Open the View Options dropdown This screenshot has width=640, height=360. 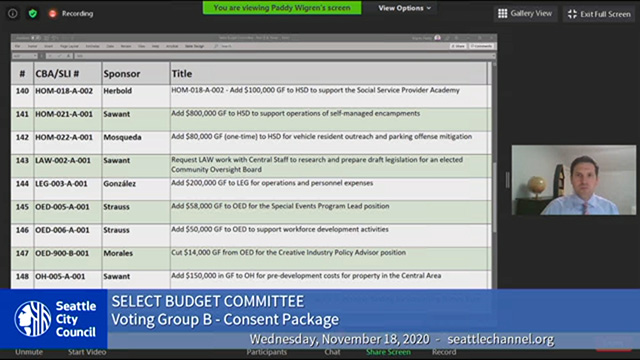[404, 8]
